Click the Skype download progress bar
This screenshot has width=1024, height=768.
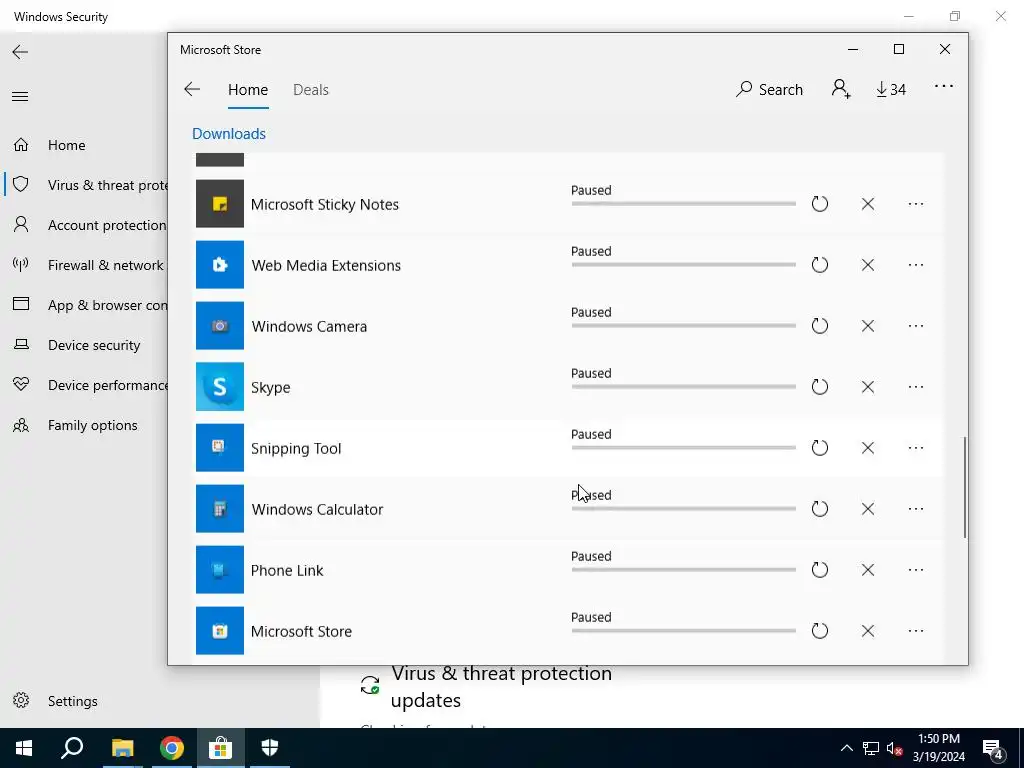(x=684, y=387)
